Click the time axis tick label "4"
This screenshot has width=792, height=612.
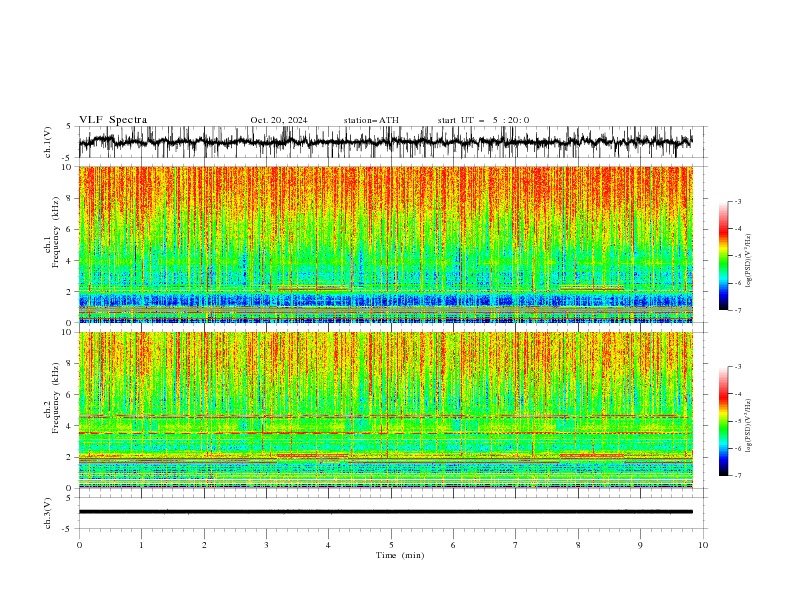click(328, 545)
